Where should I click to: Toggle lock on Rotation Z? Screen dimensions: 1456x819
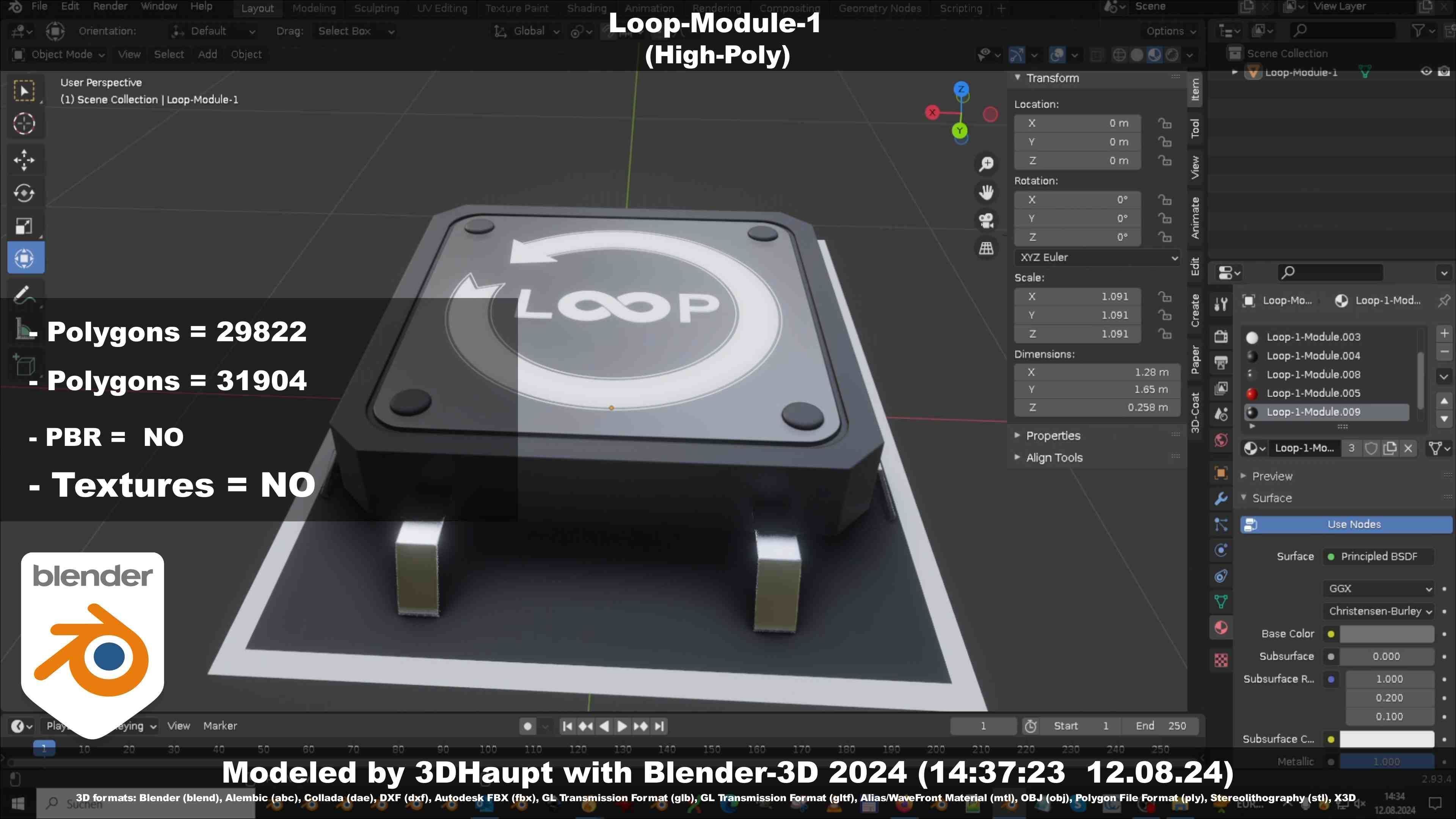(1164, 237)
